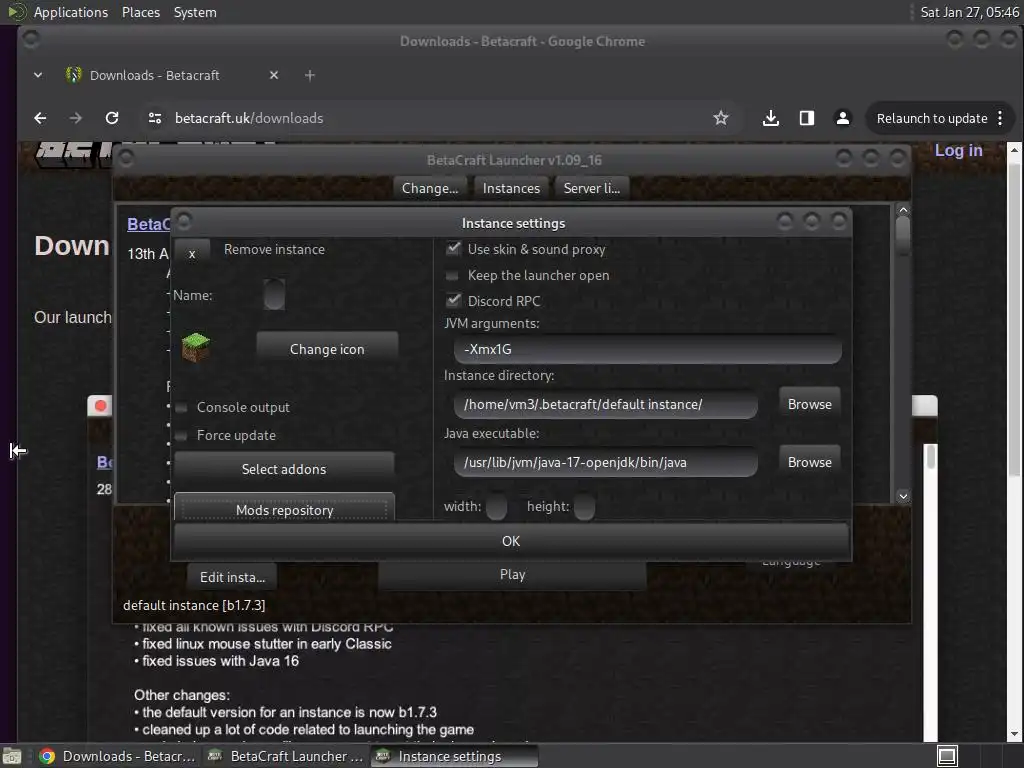Image resolution: width=1024 pixels, height=768 pixels.
Task: Expand the Chrome tab search chevron
Action: tap(38, 75)
